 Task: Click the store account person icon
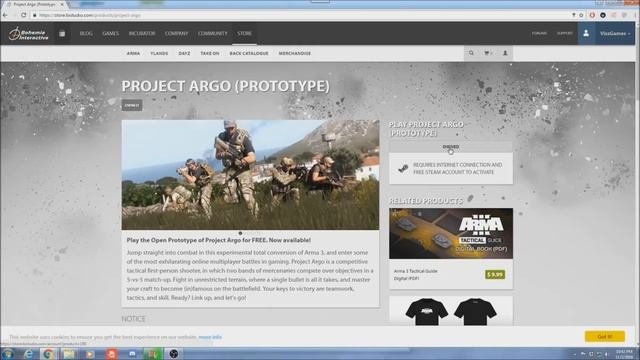[505, 53]
